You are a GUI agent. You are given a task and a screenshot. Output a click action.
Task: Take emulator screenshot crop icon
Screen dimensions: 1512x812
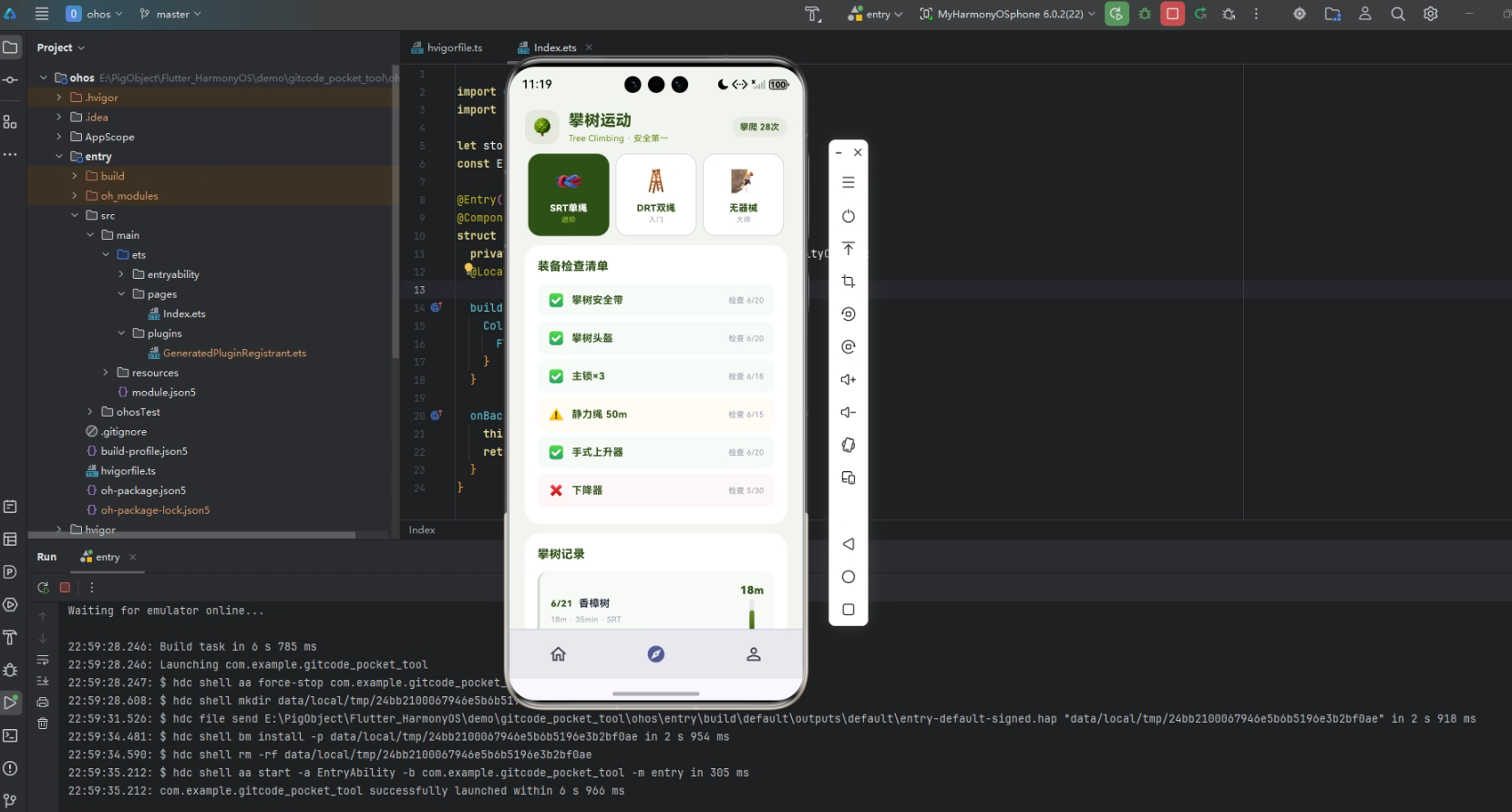click(849, 282)
